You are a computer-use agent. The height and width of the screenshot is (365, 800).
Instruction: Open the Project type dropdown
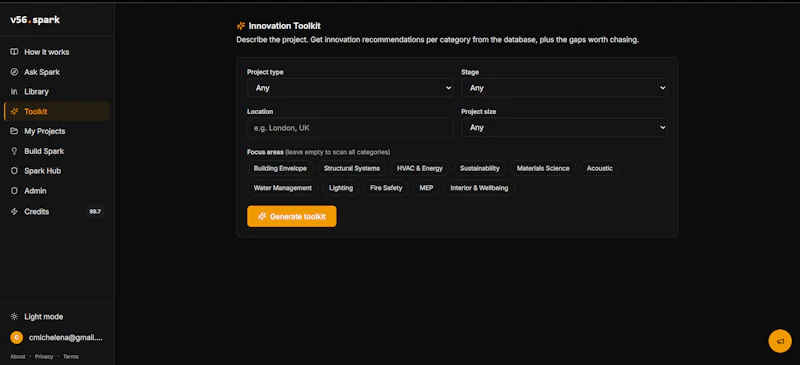(x=350, y=88)
